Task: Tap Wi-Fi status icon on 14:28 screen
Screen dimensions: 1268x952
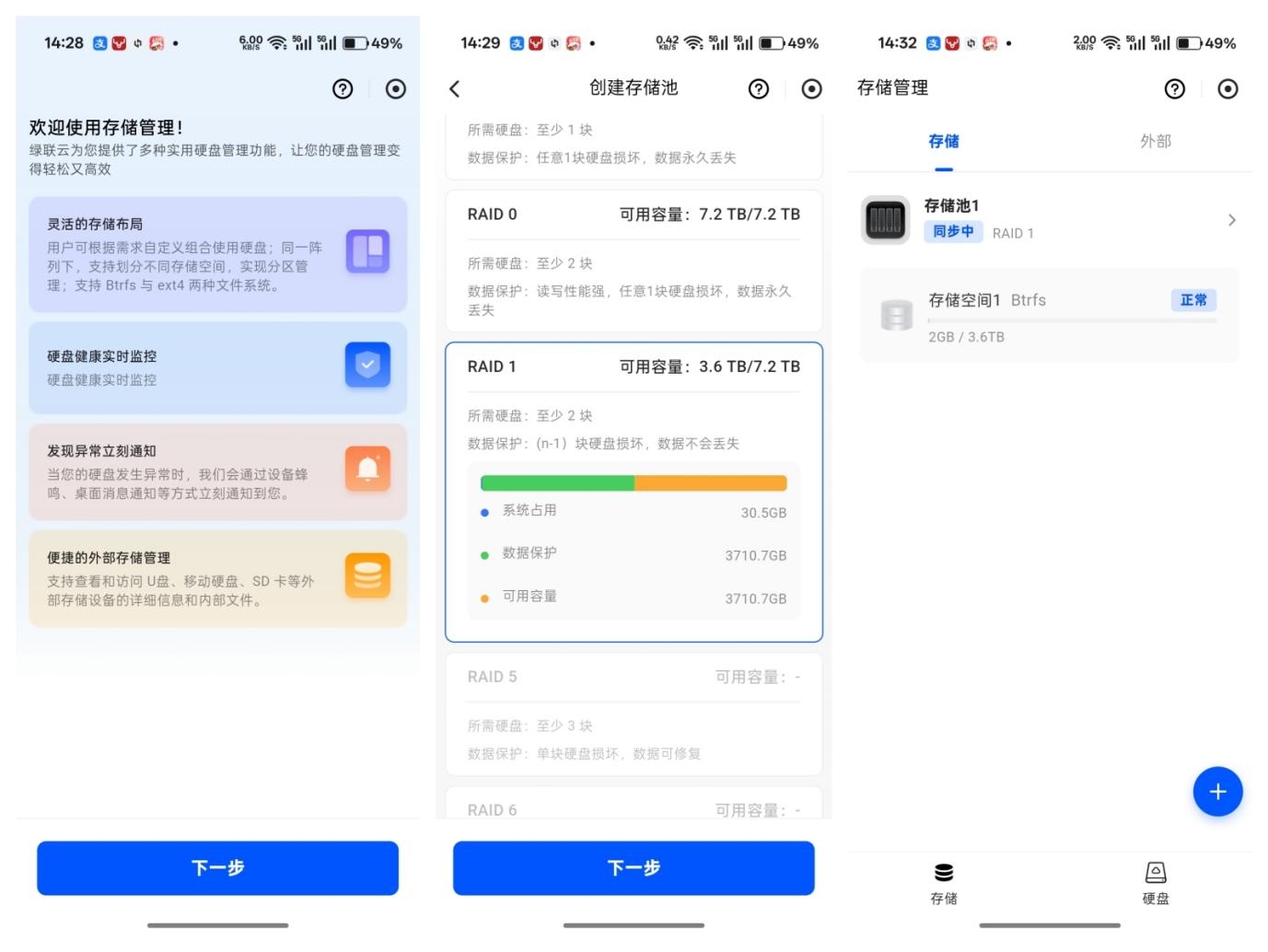Action: click(x=277, y=43)
